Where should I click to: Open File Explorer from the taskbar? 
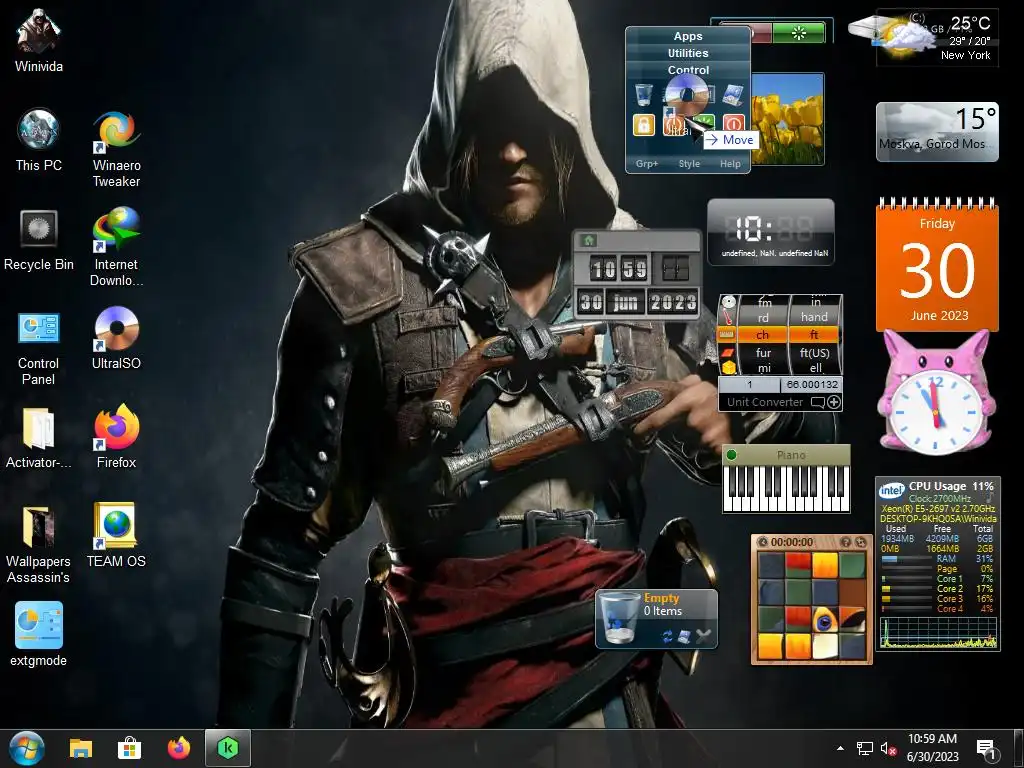[81, 748]
